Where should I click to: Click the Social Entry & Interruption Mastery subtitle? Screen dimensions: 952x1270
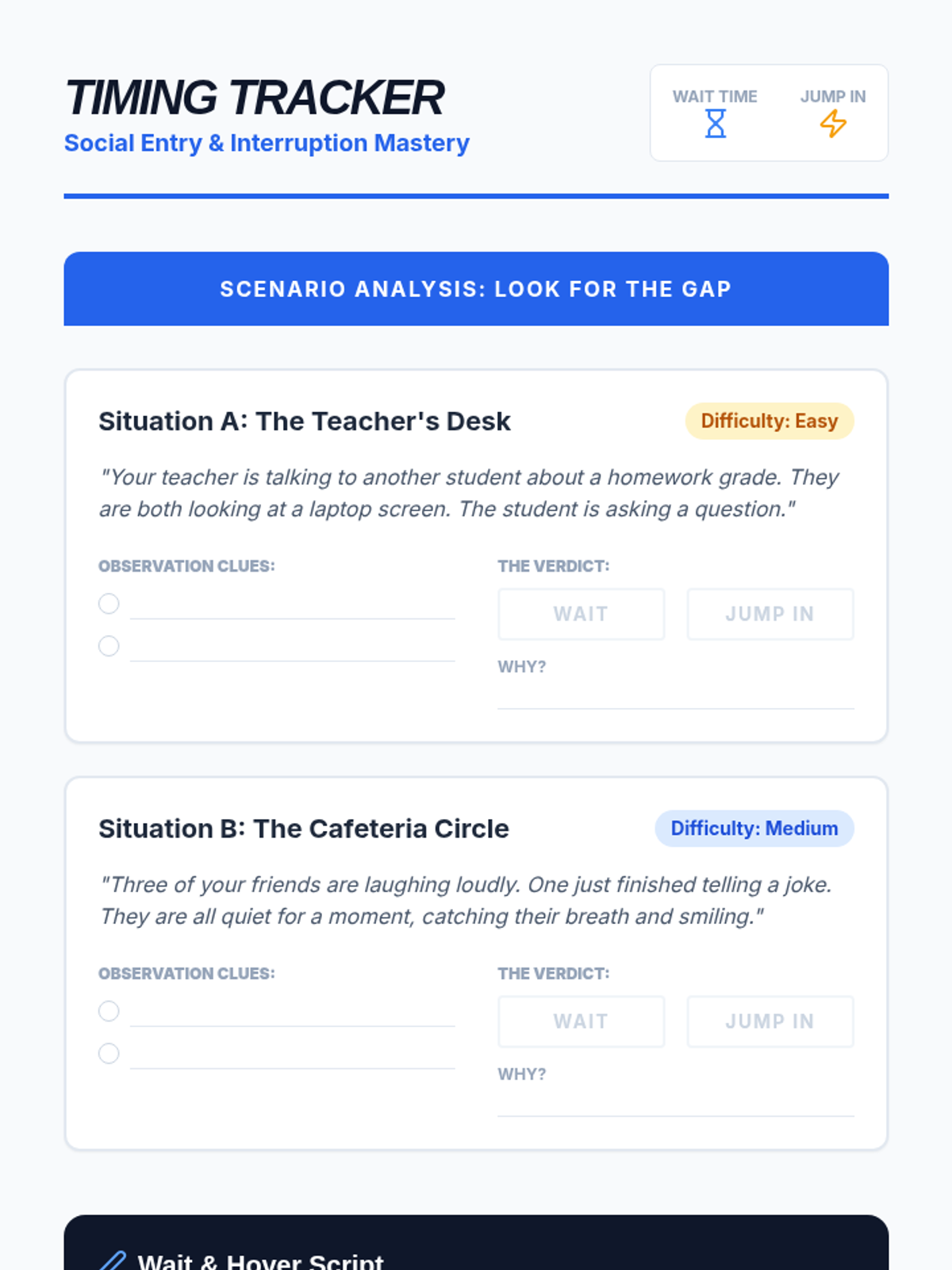coord(267,143)
